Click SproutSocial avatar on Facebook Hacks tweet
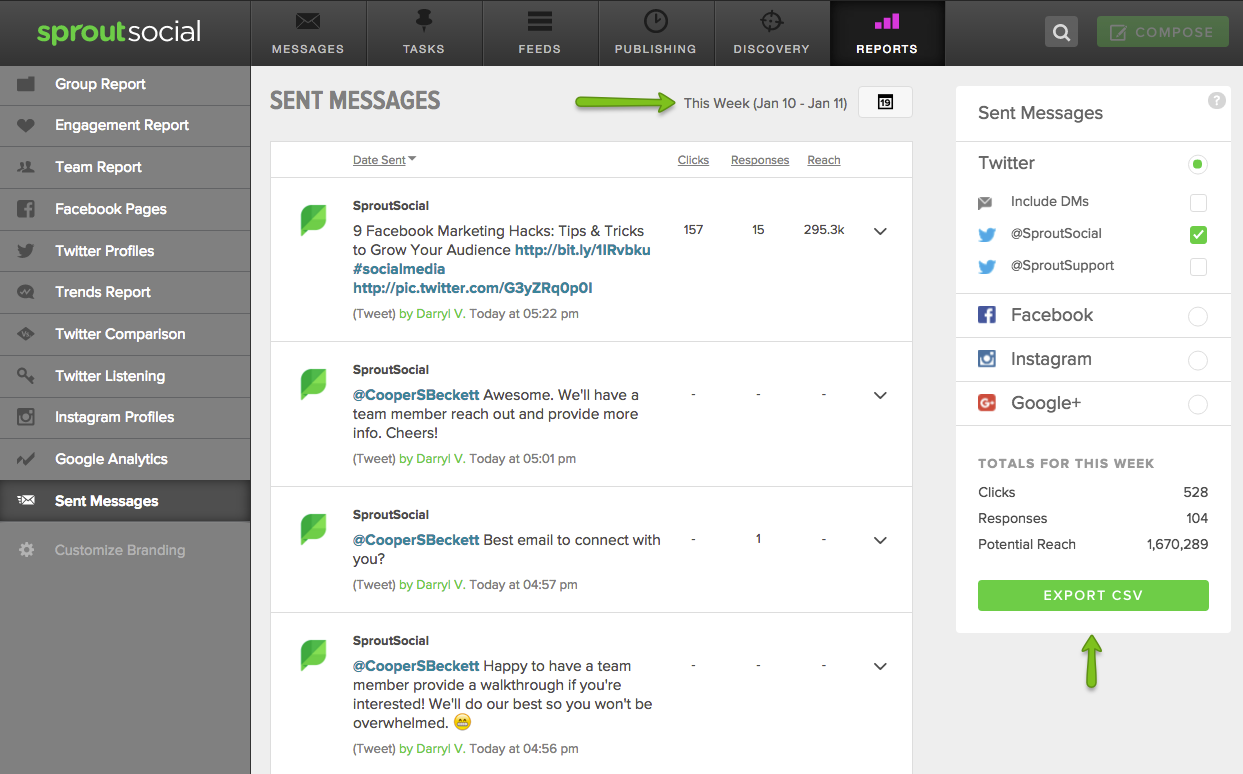Screen dimensions: 1243x774 (x=313, y=220)
